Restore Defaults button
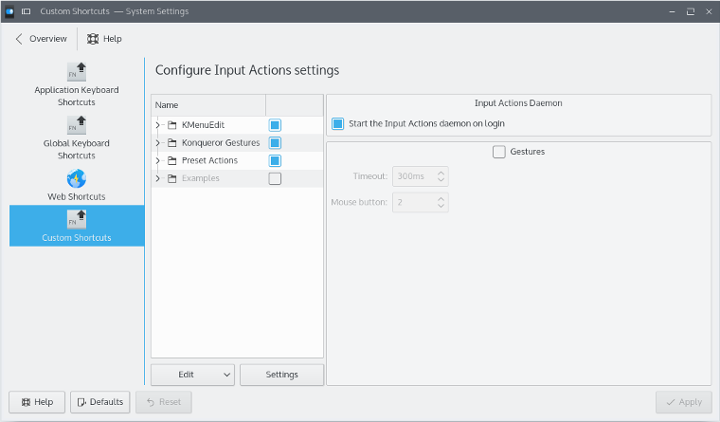The height and width of the screenshot is (422, 720). (100, 402)
